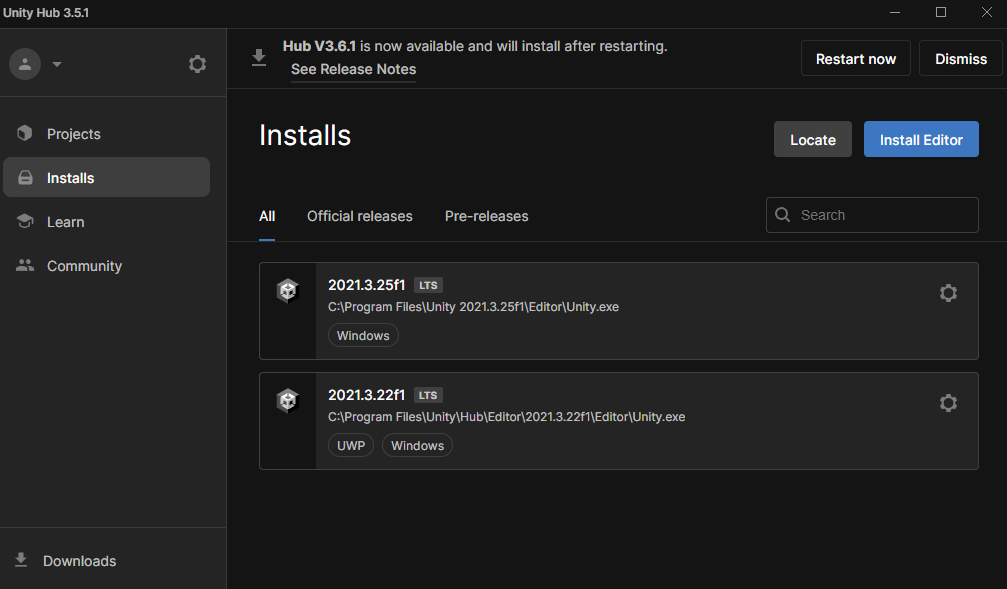The image size is (1007, 589).
Task: Open settings gear for 2021.3.22f1 install
Action: 948,403
